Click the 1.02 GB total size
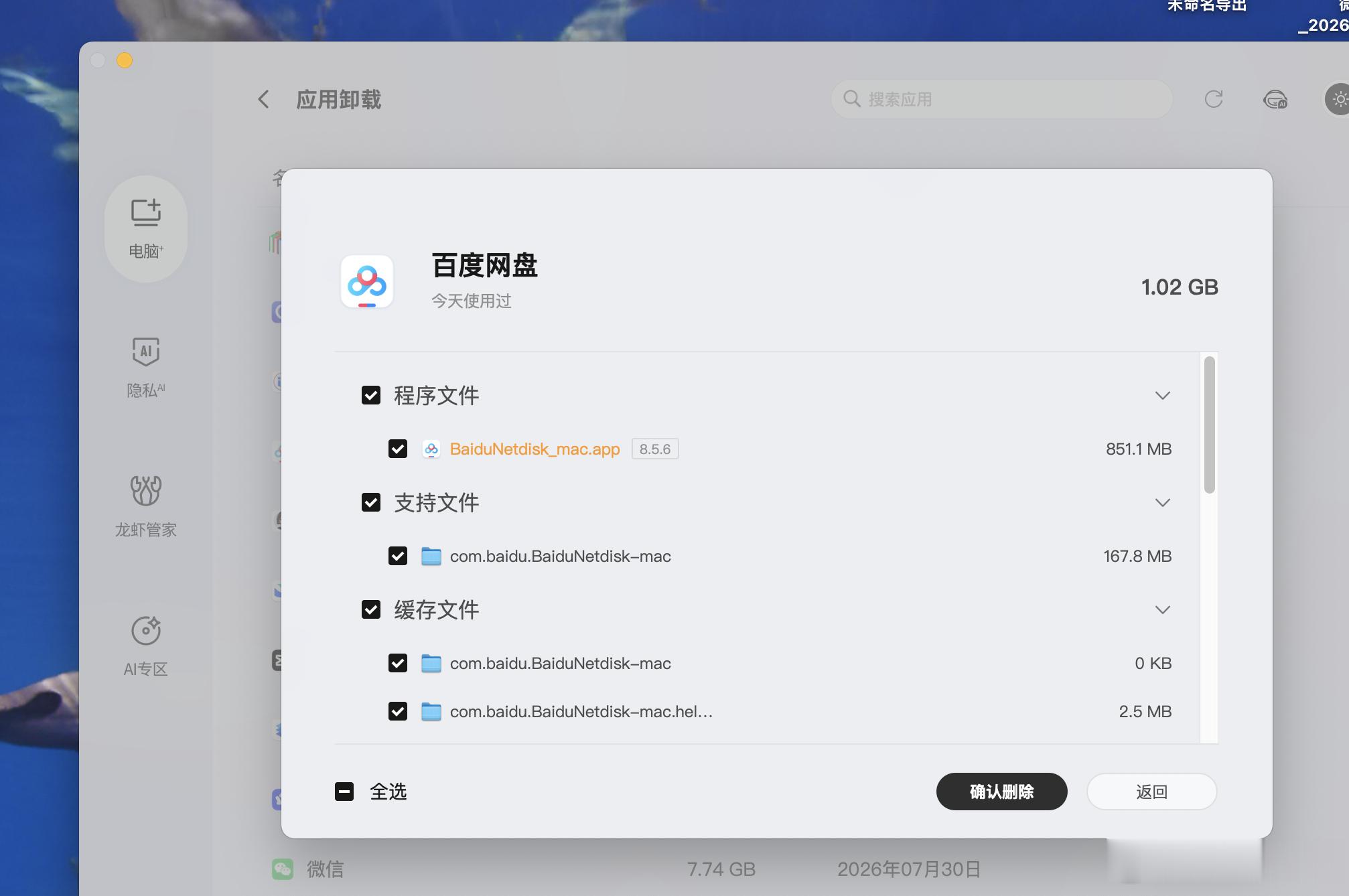This screenshot has width=1349, height=896. click(x=1180, y=287)
